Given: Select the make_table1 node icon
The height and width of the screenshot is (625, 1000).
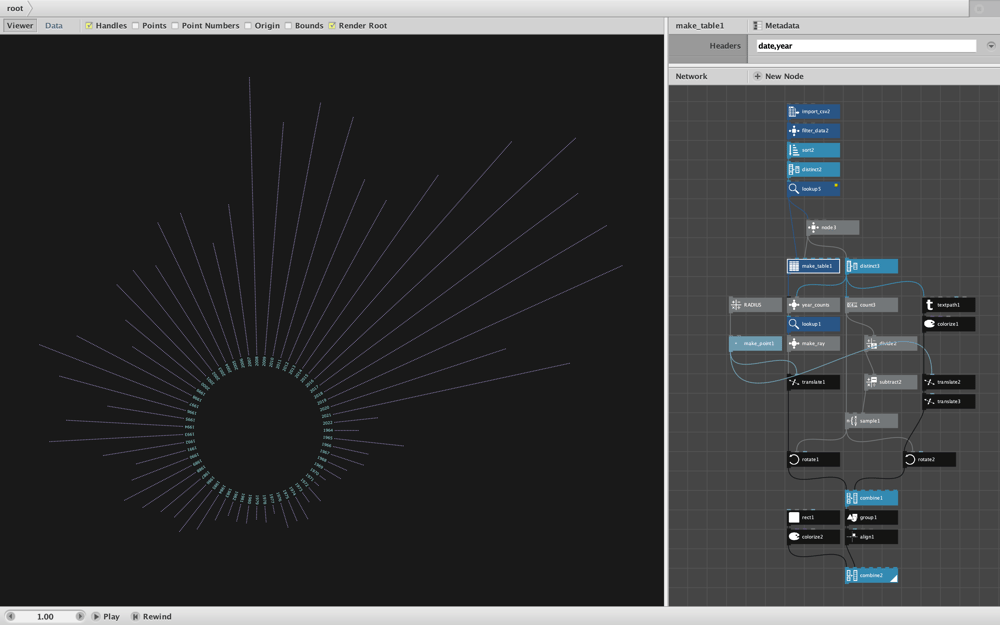Looking at the screenshot, I should tap(793, 266).
